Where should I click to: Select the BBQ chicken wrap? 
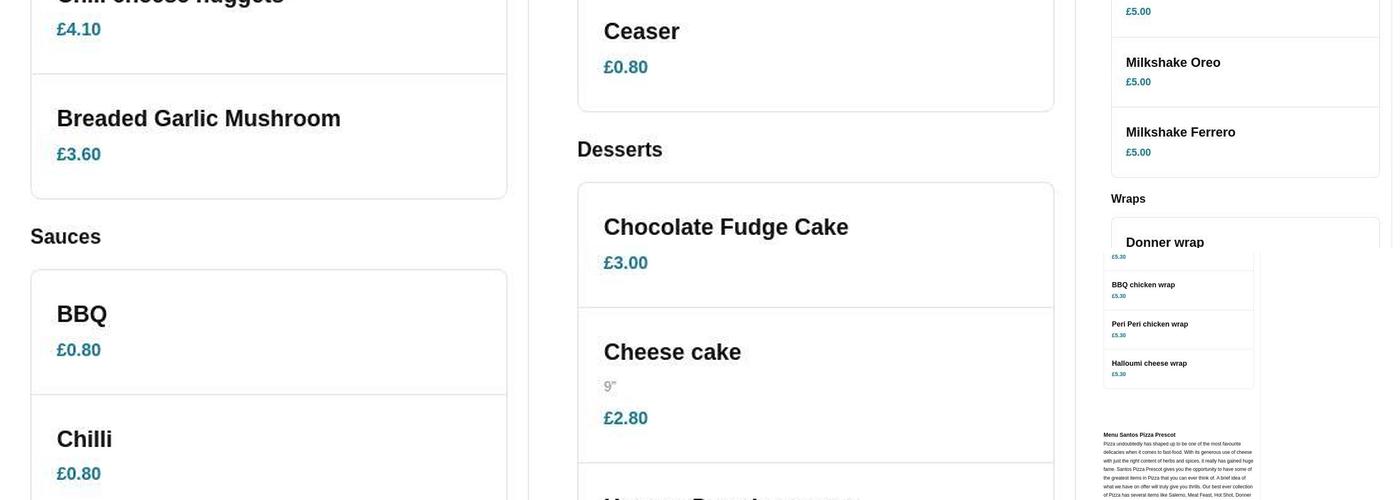1143,285
